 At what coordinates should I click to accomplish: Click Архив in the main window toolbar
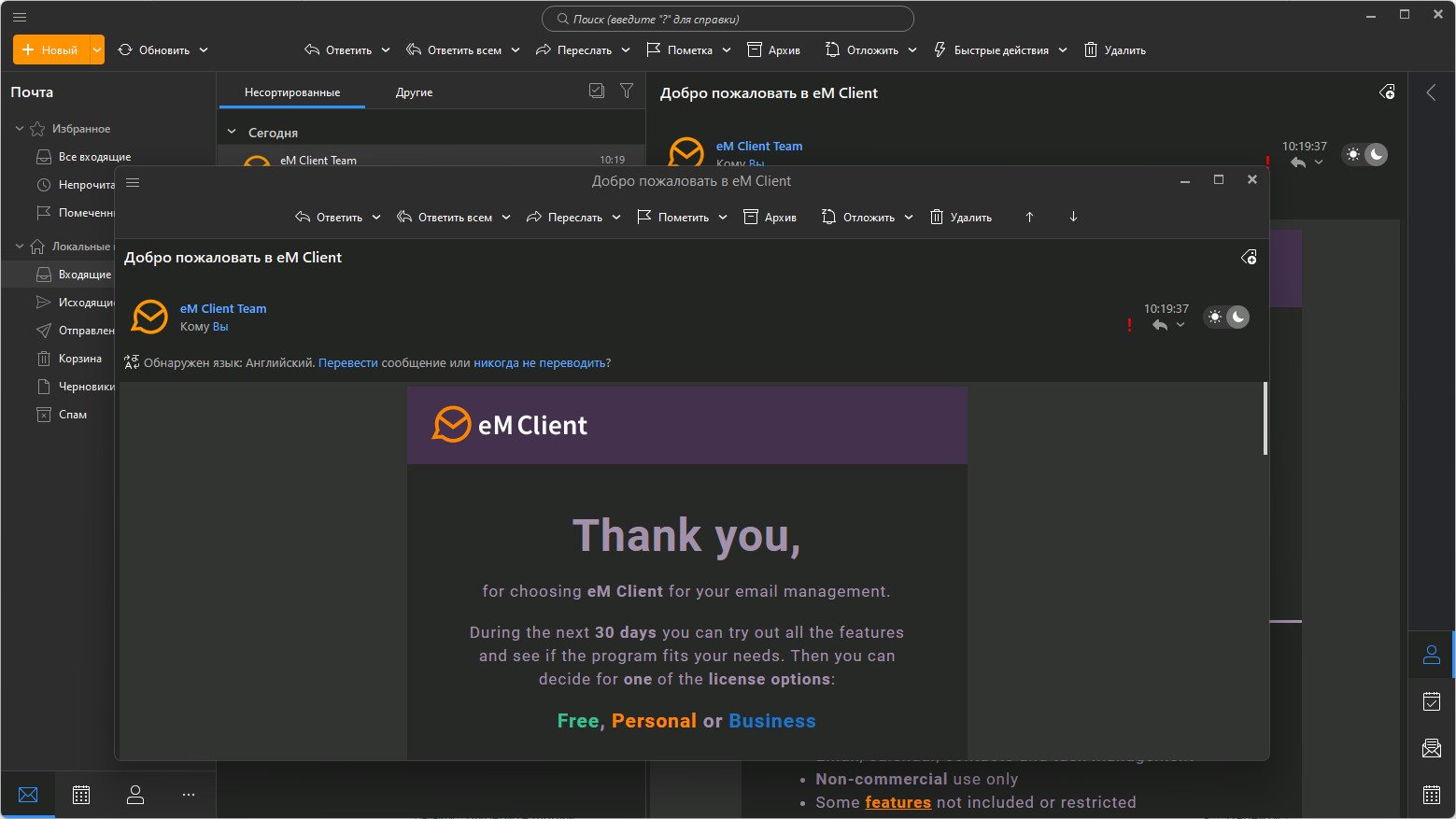click(x=774, y=50)
